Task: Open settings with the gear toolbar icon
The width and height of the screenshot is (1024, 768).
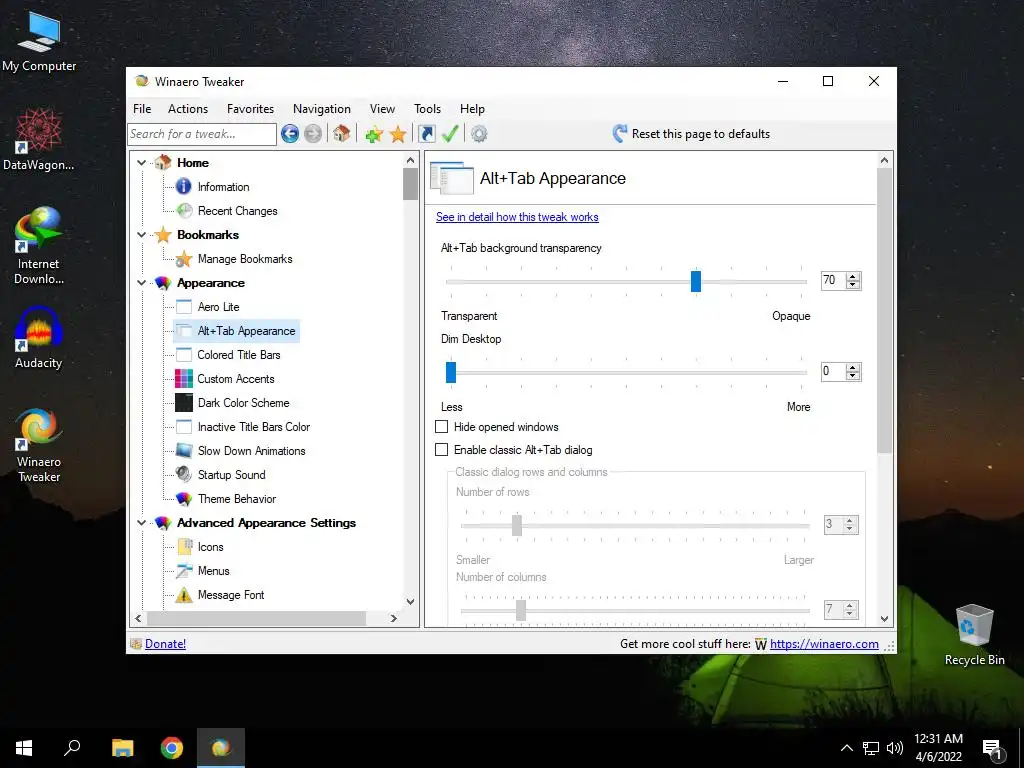Action: pos(479,134)
